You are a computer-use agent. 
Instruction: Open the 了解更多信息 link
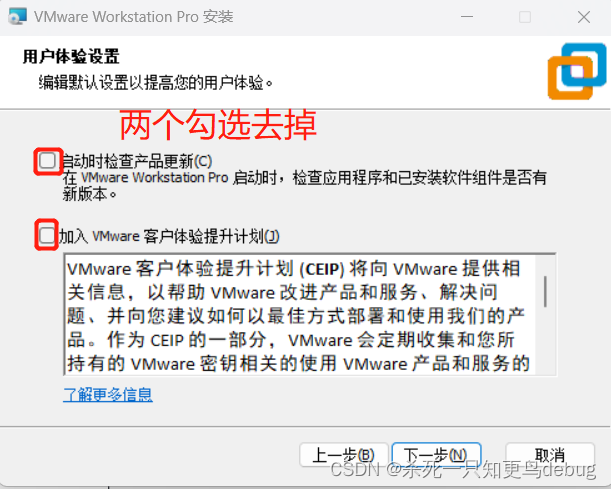click(x=108, y=394)
